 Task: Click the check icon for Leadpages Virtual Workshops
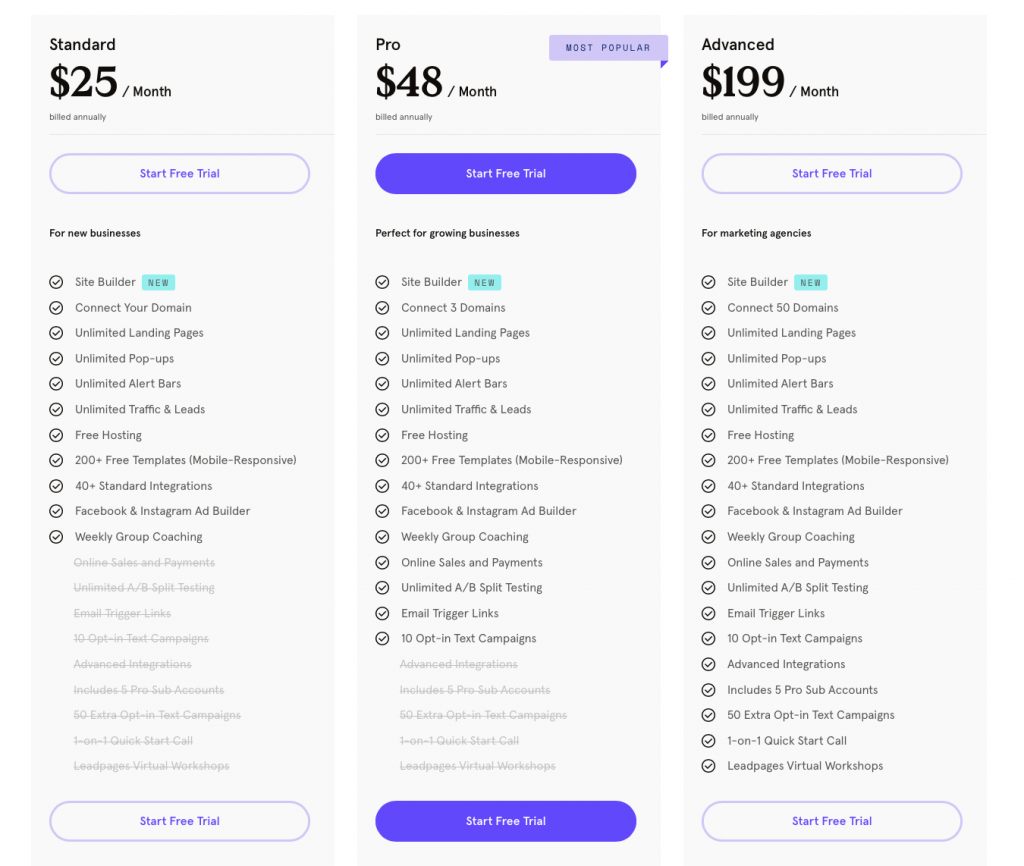coord(708,766)
